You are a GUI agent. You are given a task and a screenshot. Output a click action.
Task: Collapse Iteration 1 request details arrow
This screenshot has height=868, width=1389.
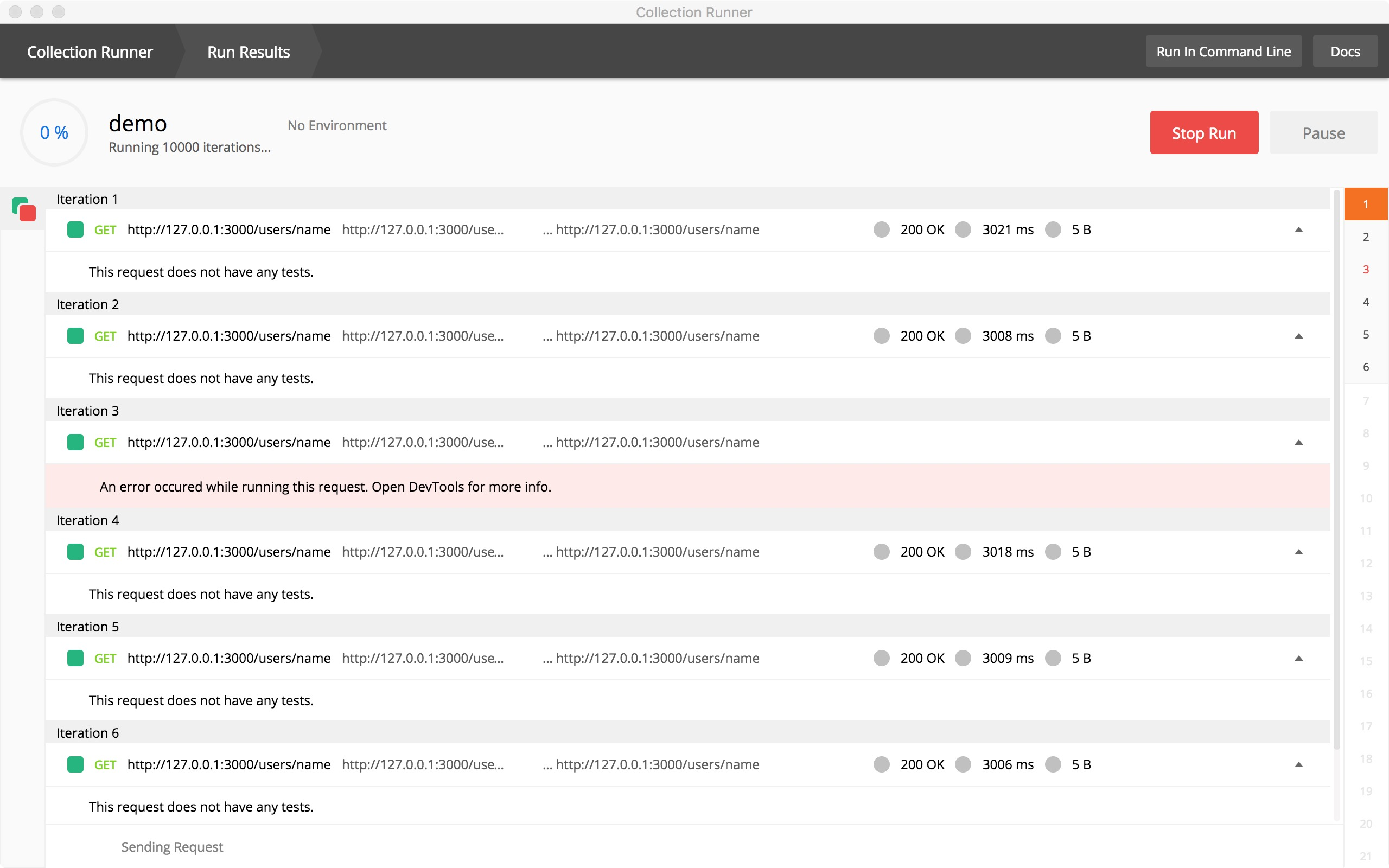pos(1299,229)
